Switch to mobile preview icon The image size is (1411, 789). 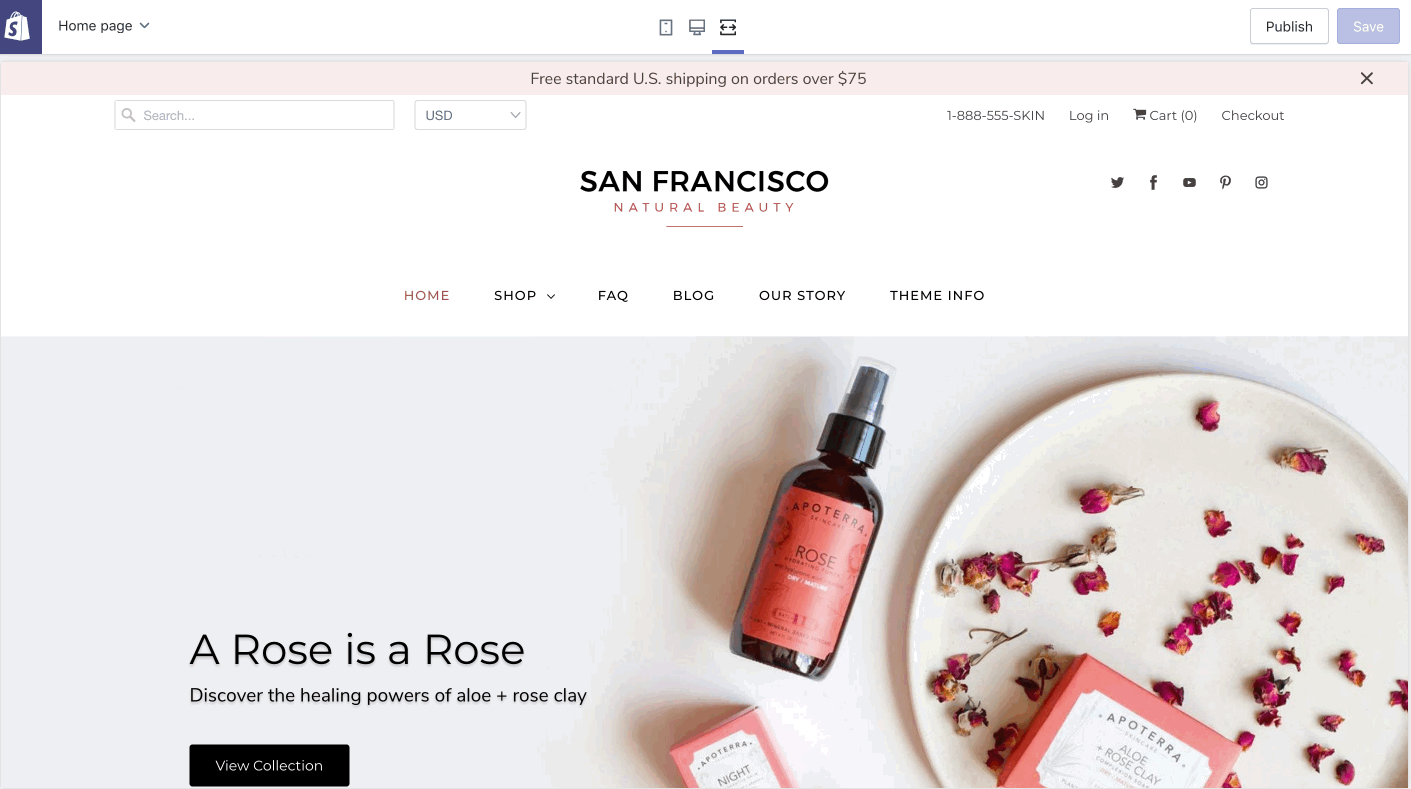pyautogui.click(x=666, y=27)
